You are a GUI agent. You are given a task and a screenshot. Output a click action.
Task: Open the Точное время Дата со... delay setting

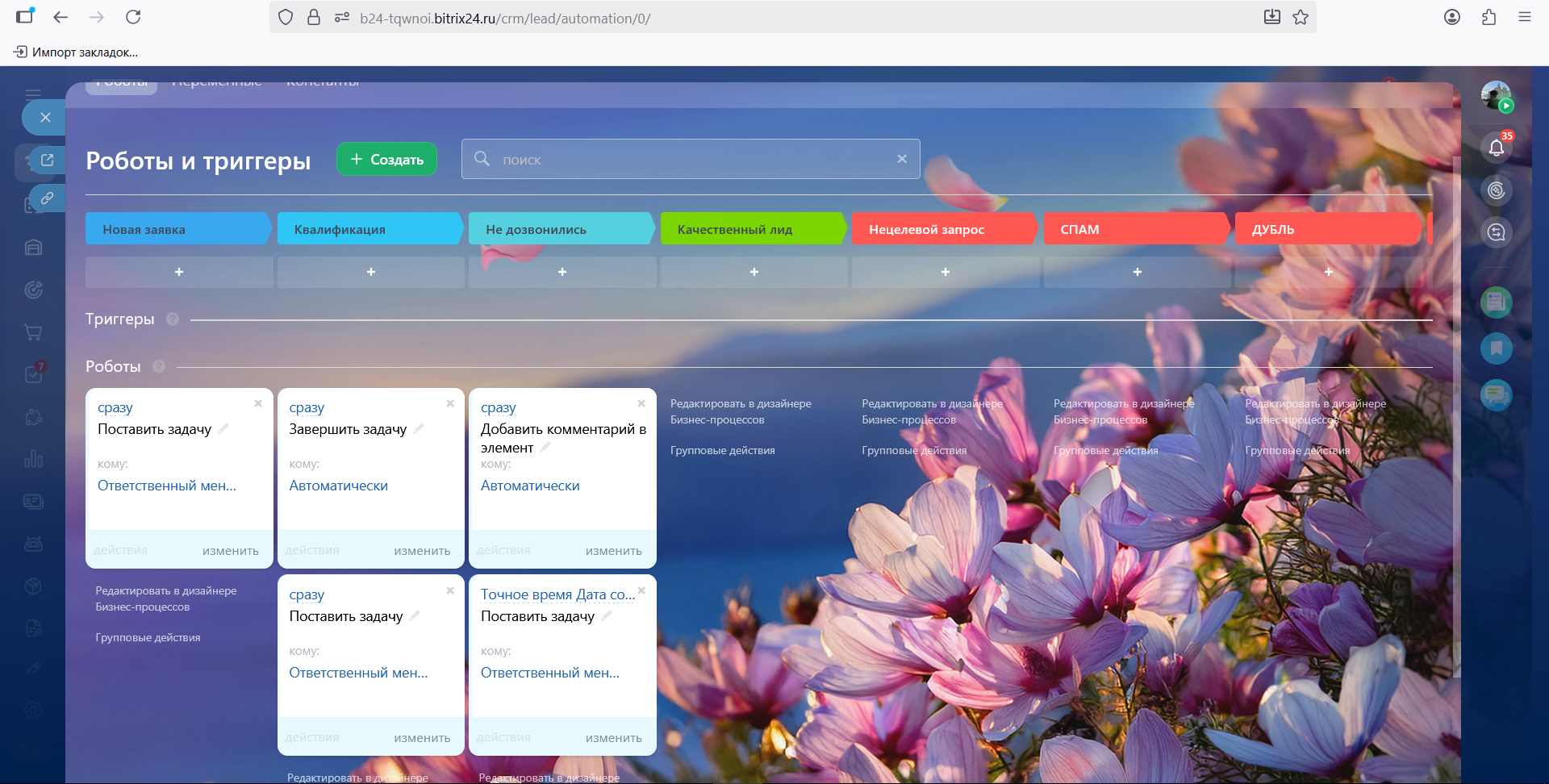[x=557, y=594]
